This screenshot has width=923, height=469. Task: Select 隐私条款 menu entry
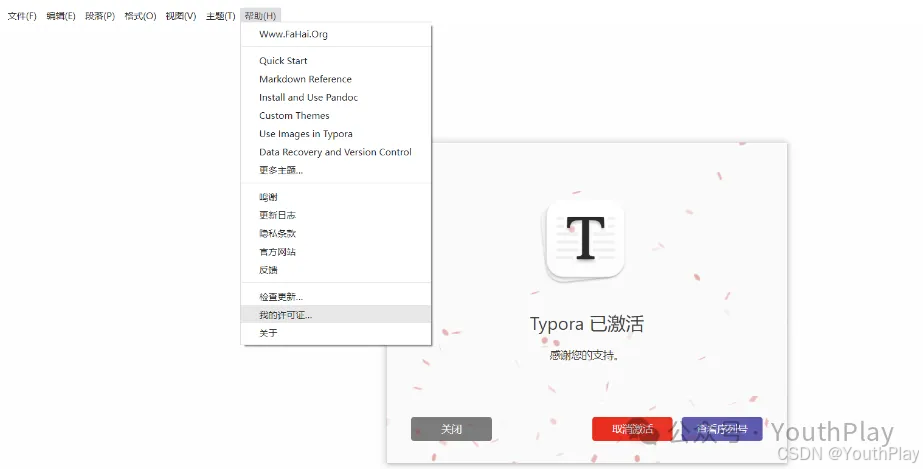coord(336,234)
